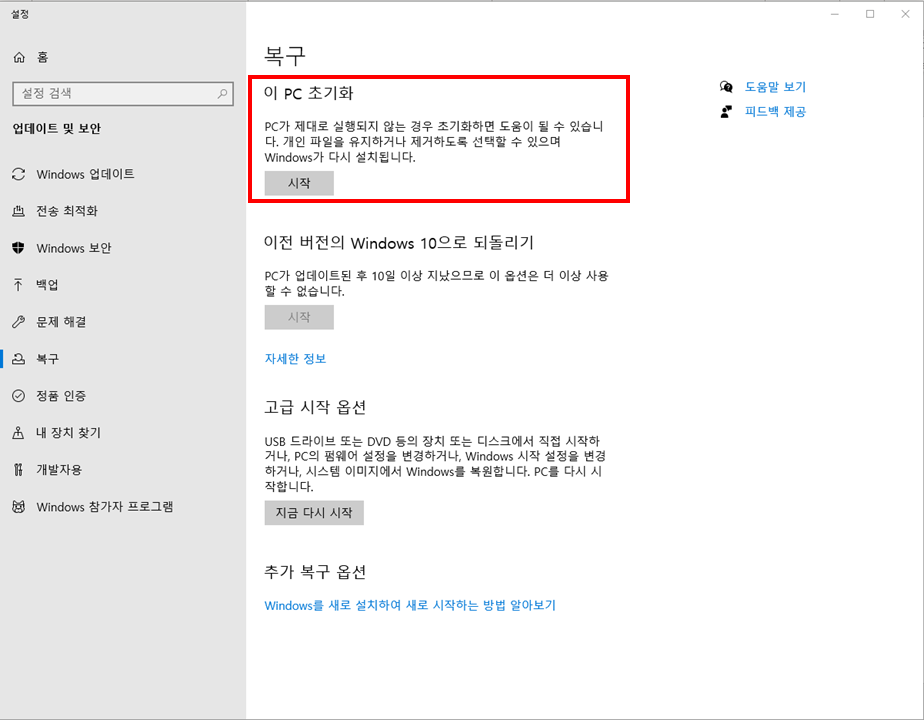Start 이 PC 초기화 with 시작 button
Viewport: 924px width, 720px height.
pos(299,183)
